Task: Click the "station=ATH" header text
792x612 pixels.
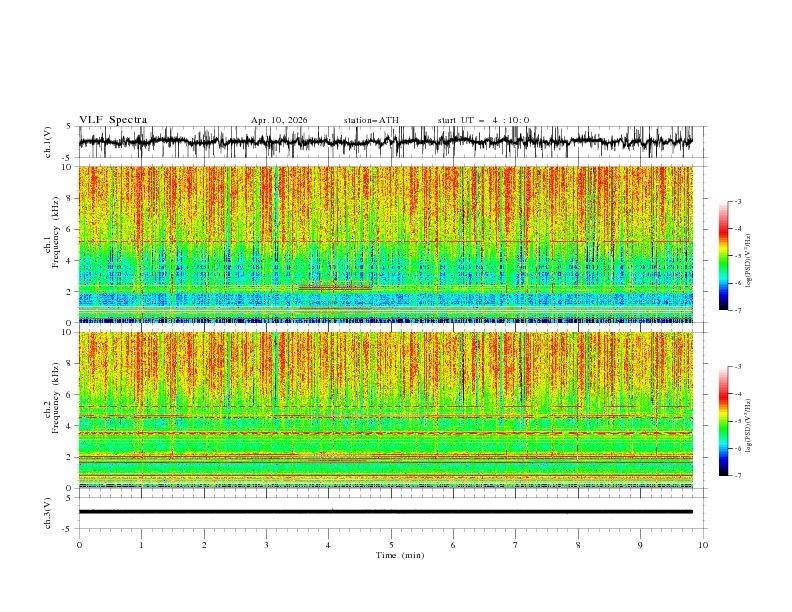Action: click(371, 120)
